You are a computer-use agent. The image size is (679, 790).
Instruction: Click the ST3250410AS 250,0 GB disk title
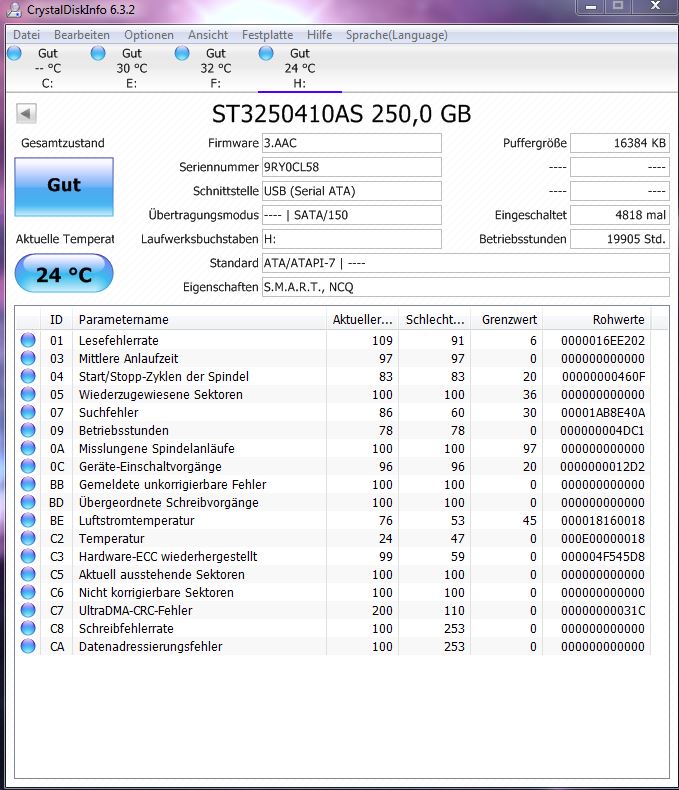tap(342, 114)
